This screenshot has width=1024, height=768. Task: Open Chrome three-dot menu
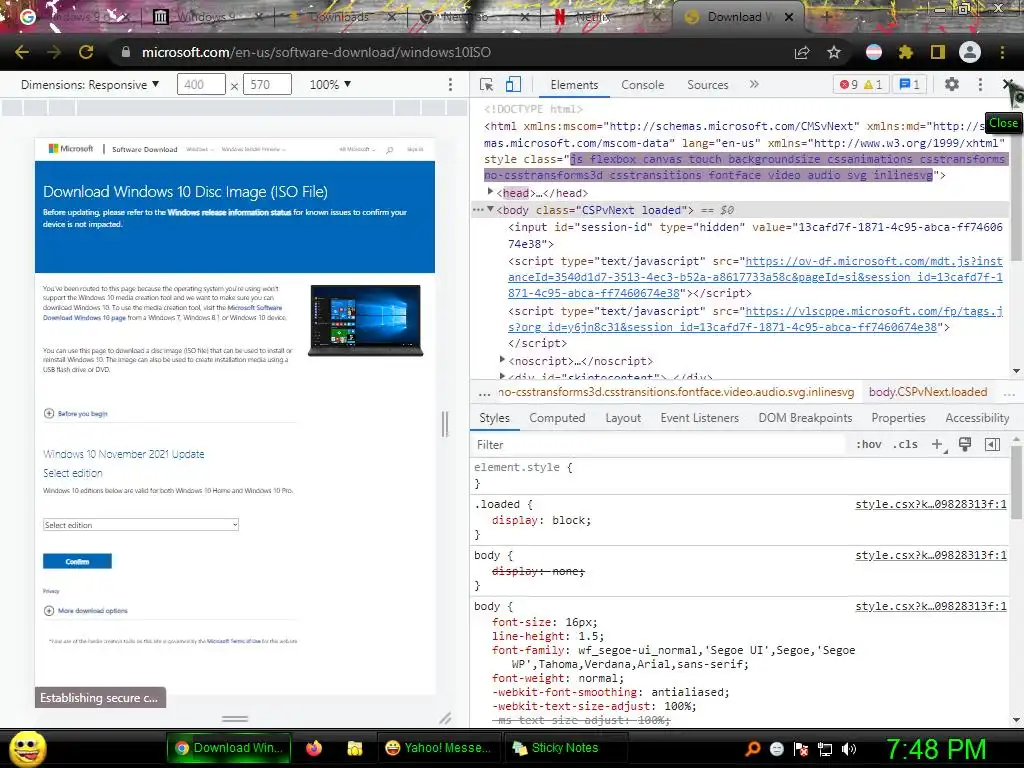[x=1002, y=52]
